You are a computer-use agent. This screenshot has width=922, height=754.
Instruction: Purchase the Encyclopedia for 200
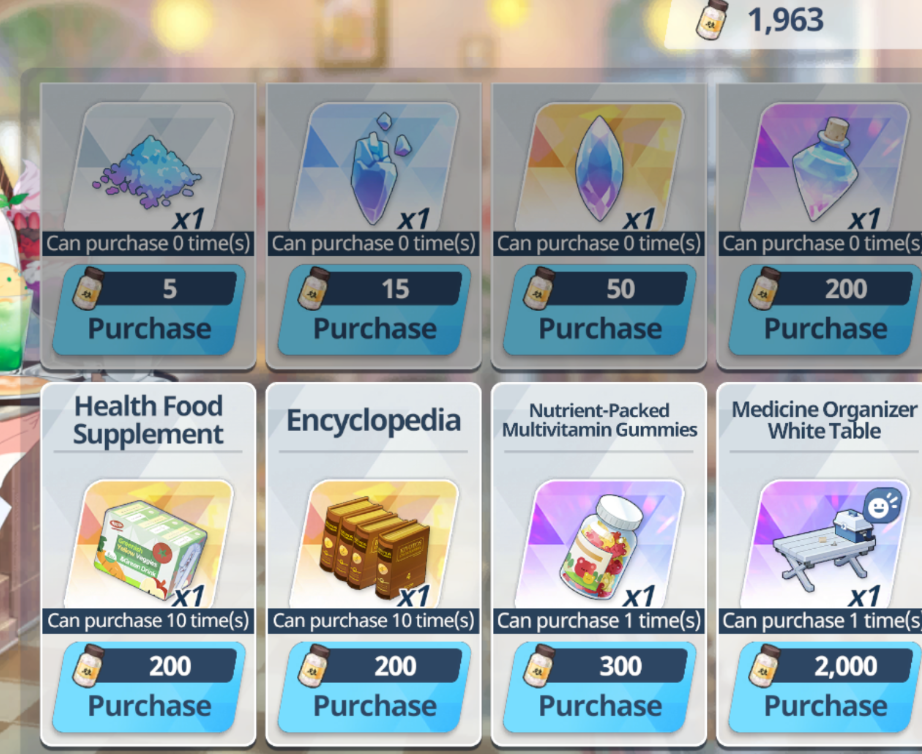(x=374, y=687)
